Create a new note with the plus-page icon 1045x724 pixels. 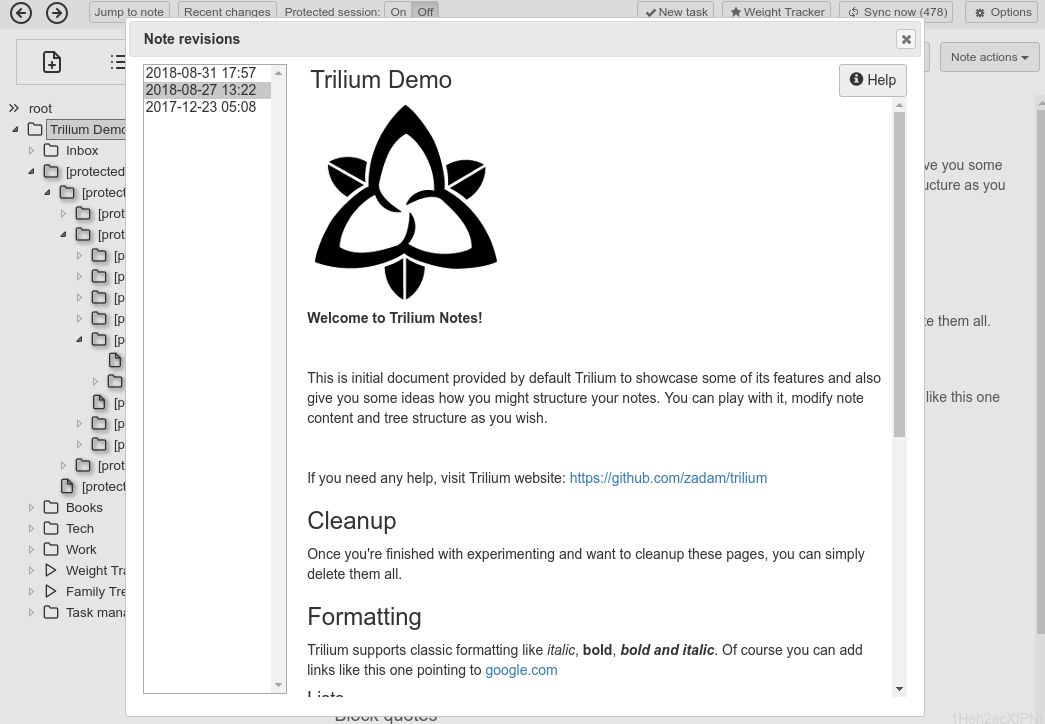(52, 62)
